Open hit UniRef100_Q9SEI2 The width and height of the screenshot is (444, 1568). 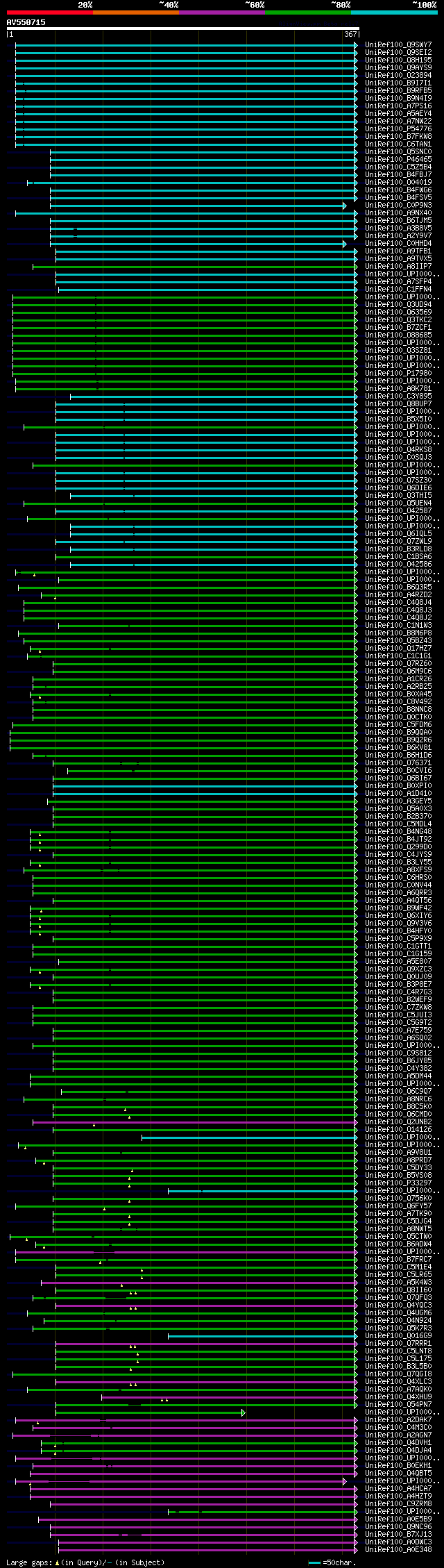pyautogui.click(x=398, y=52)
